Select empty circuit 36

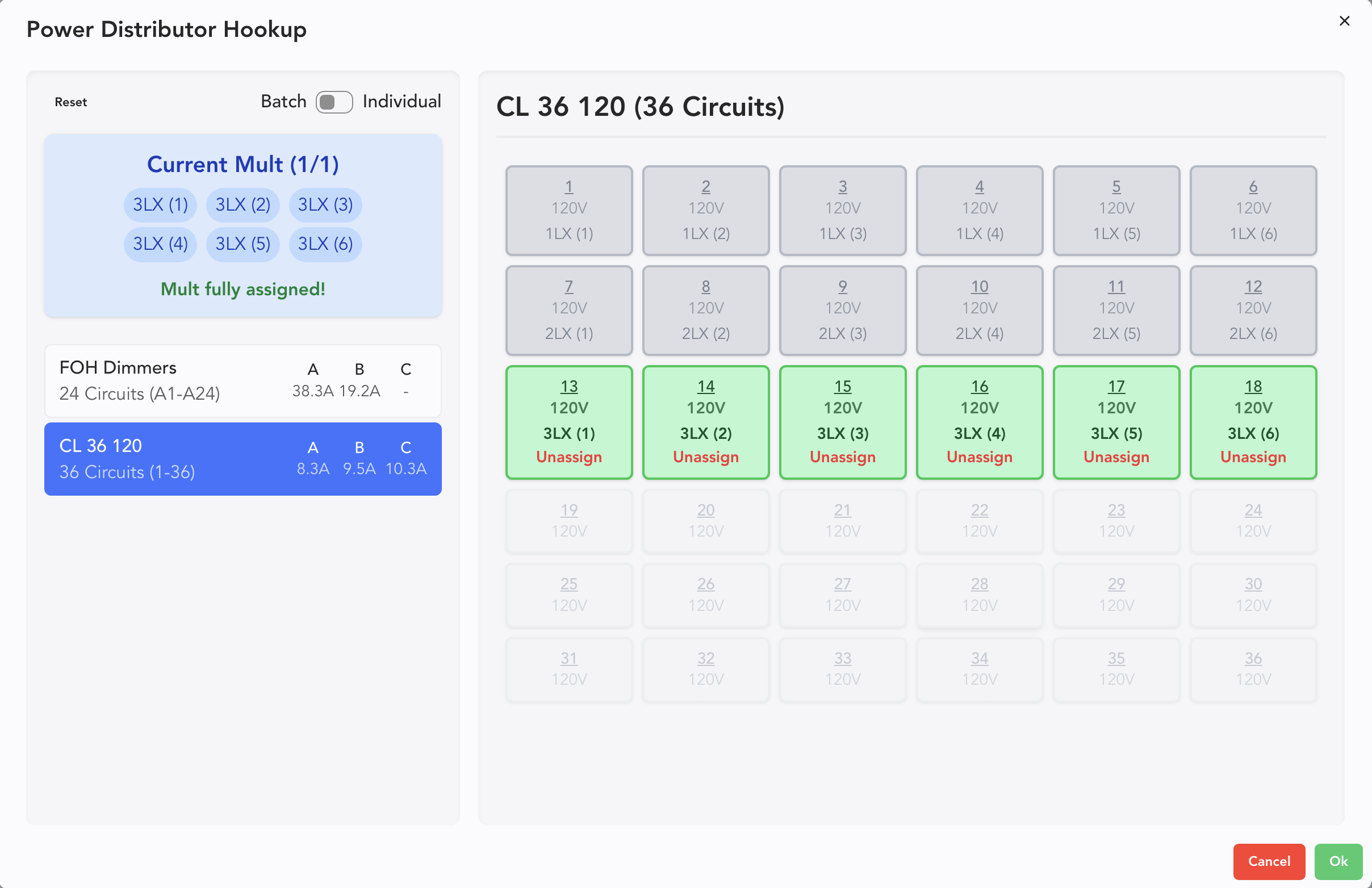click(1253, 668)
